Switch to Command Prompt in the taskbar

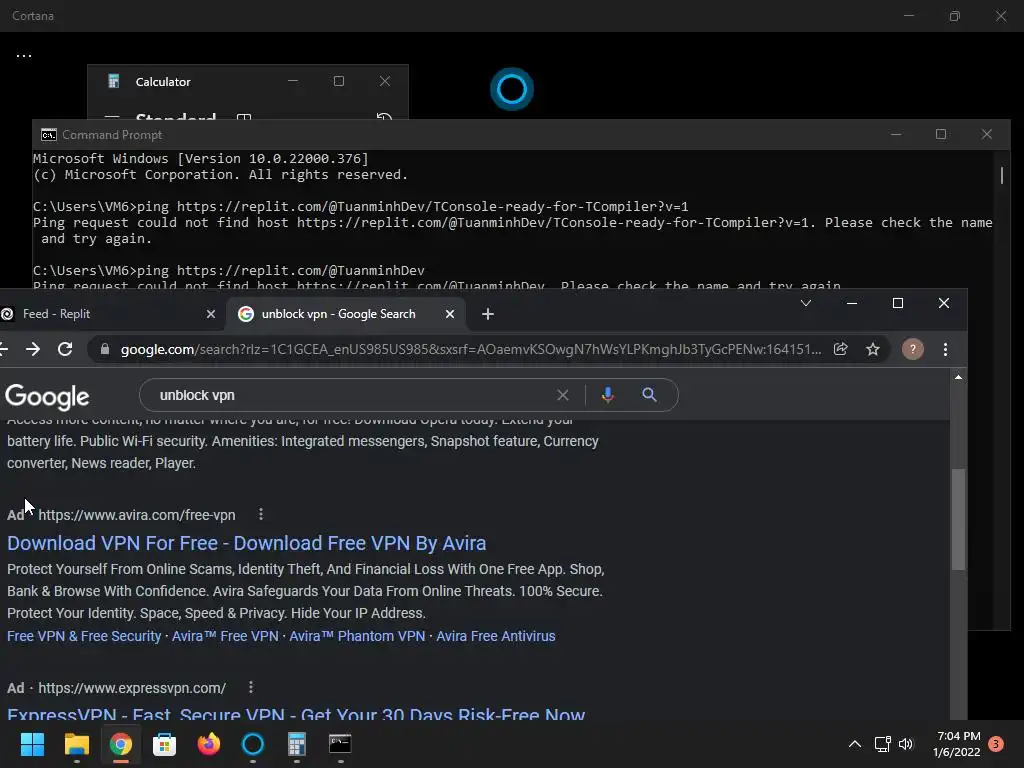coord(340,744)
